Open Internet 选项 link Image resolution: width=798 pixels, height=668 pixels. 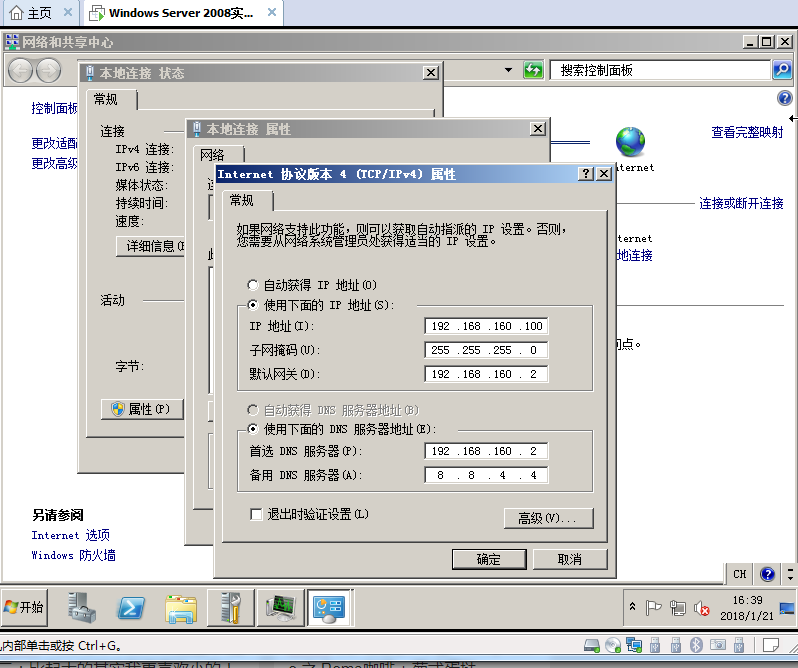point(70,535)
